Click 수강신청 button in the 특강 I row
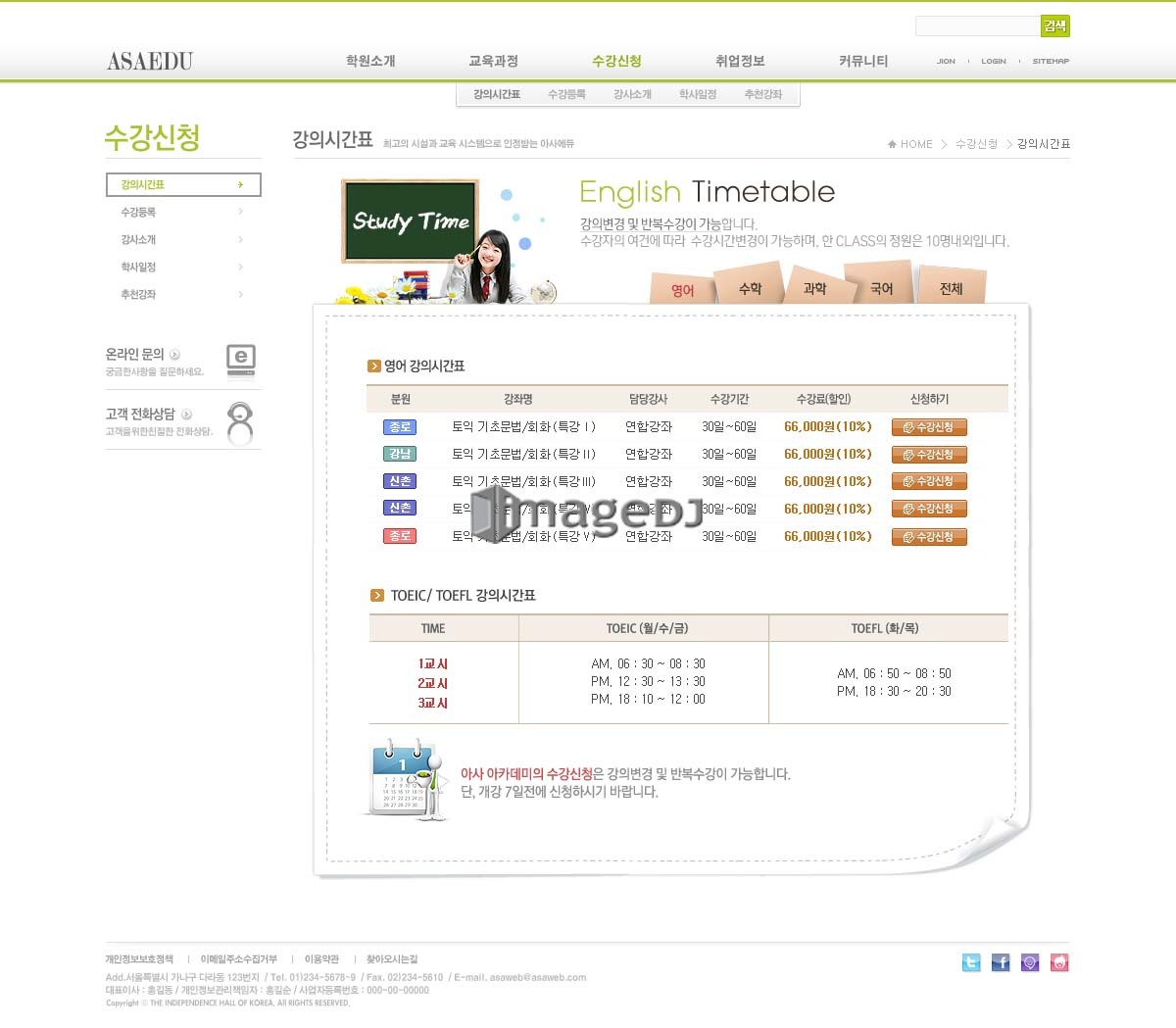This screenshot has width=1176, height=1028. [929, 427]
